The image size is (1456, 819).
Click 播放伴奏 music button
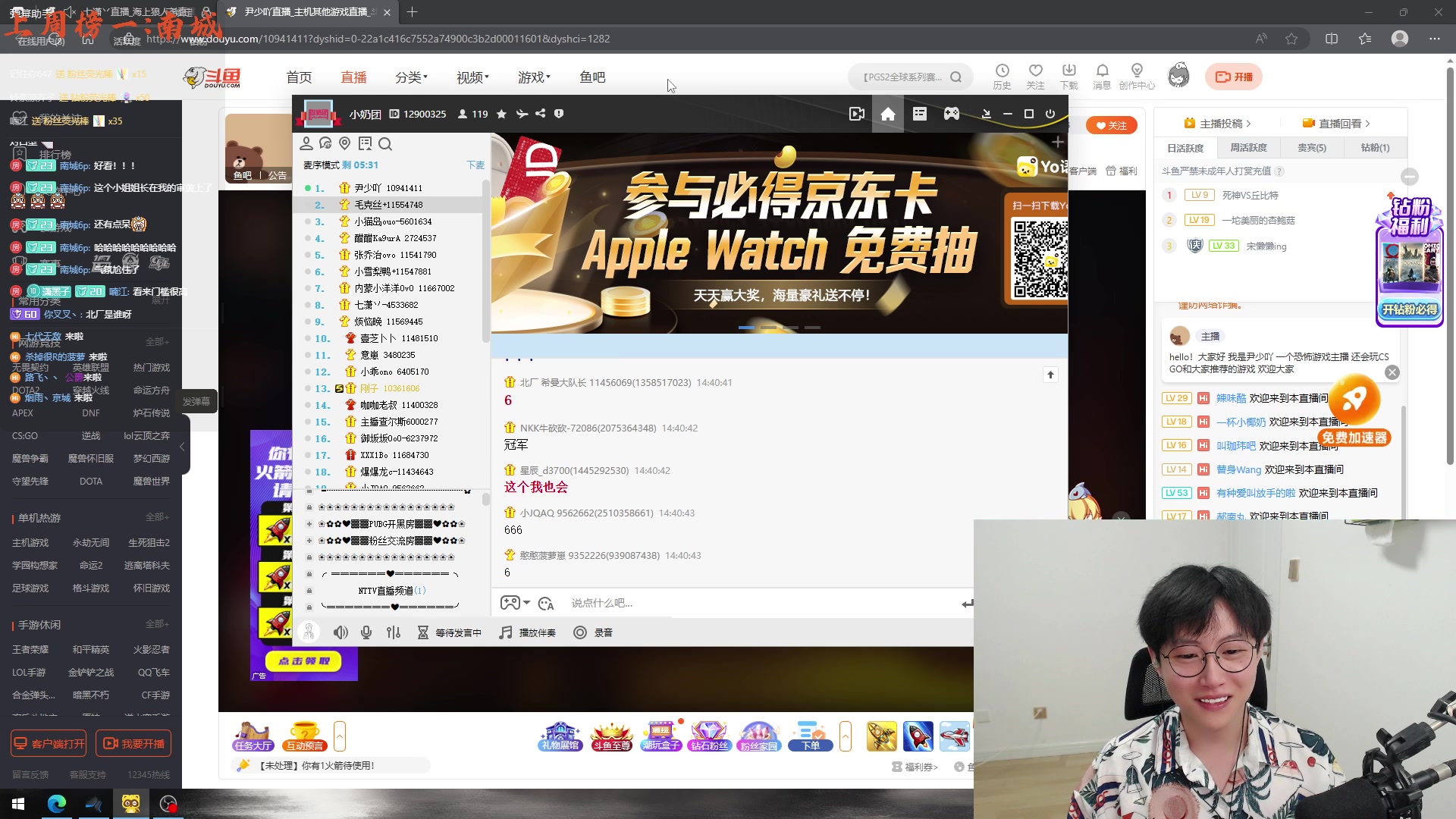pyautogui.click(x=528, y=632)
